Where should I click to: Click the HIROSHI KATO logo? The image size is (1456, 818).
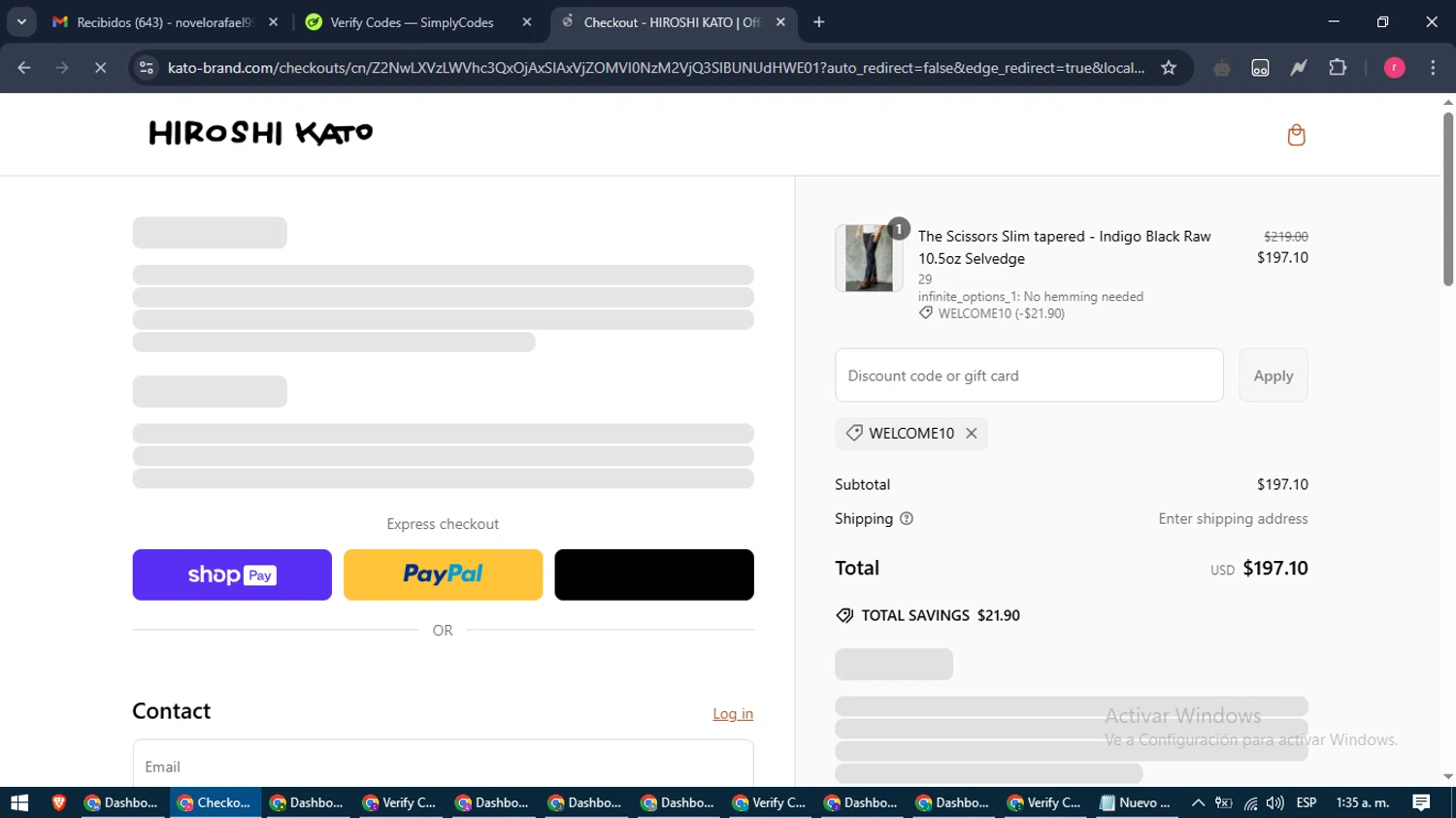(x=260, y=133)
